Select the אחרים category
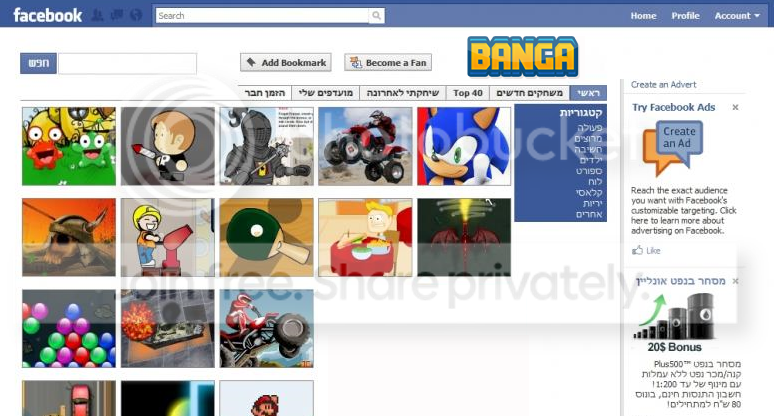The image size is (774, 416). pos(589,214)
